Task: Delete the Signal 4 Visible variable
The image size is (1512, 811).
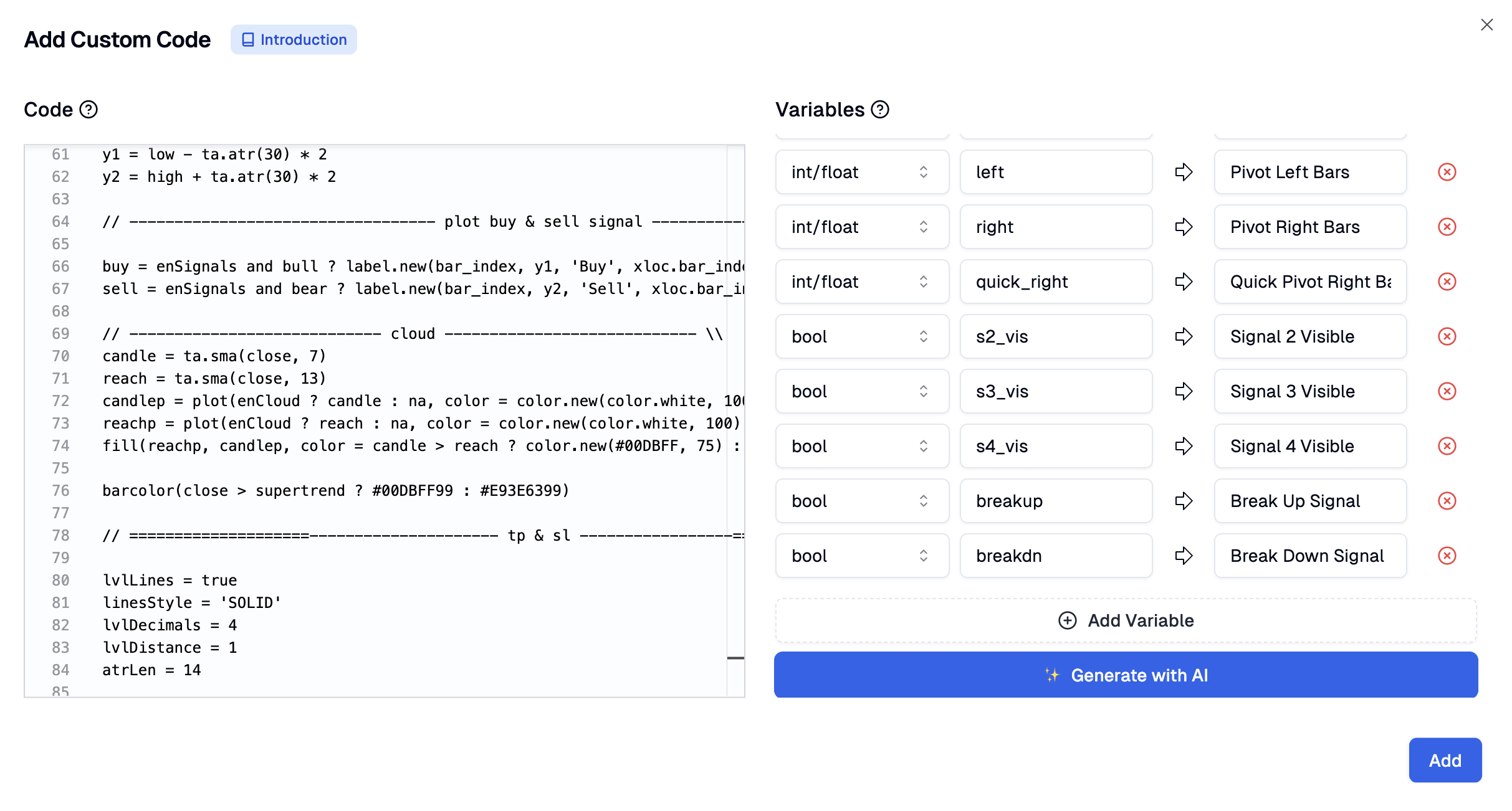Action: pos(1447,446)
